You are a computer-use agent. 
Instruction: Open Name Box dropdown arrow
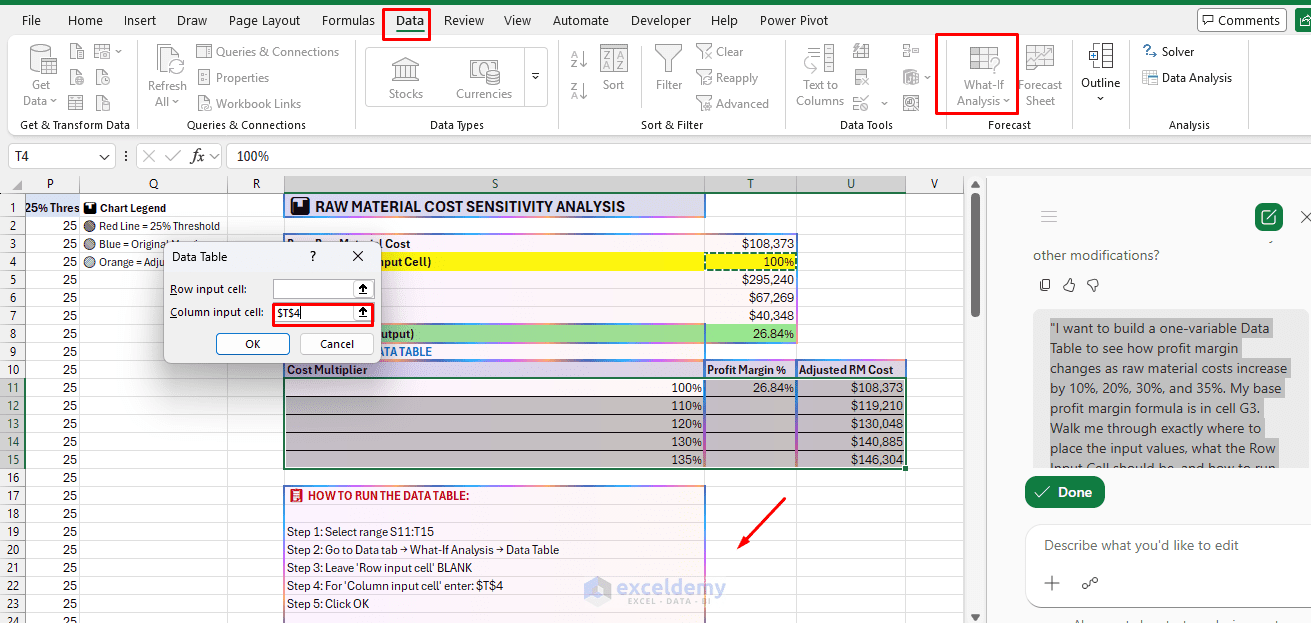tap(105, 157)
